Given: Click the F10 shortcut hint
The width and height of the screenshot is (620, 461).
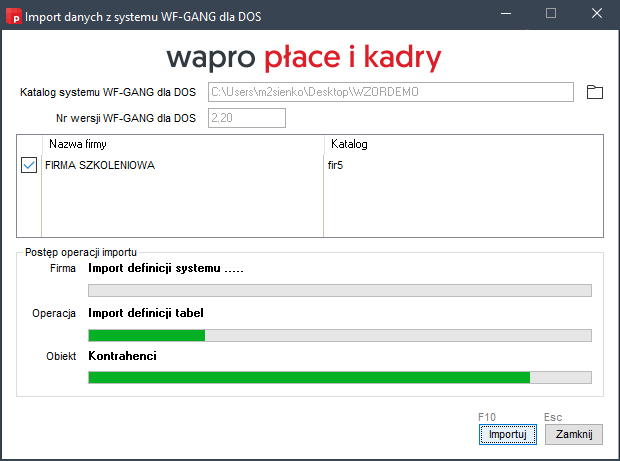Looking at the screenshot, I should pos(487,417).
